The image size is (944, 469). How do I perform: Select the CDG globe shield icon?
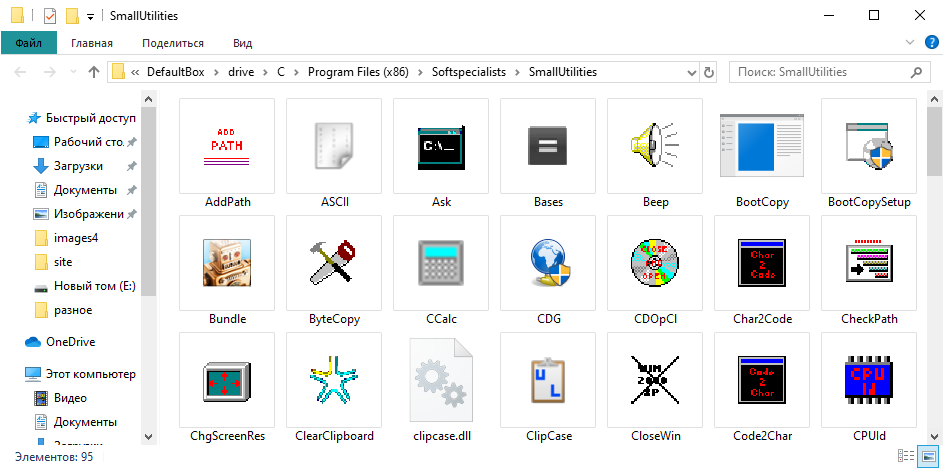coord(548,262)
